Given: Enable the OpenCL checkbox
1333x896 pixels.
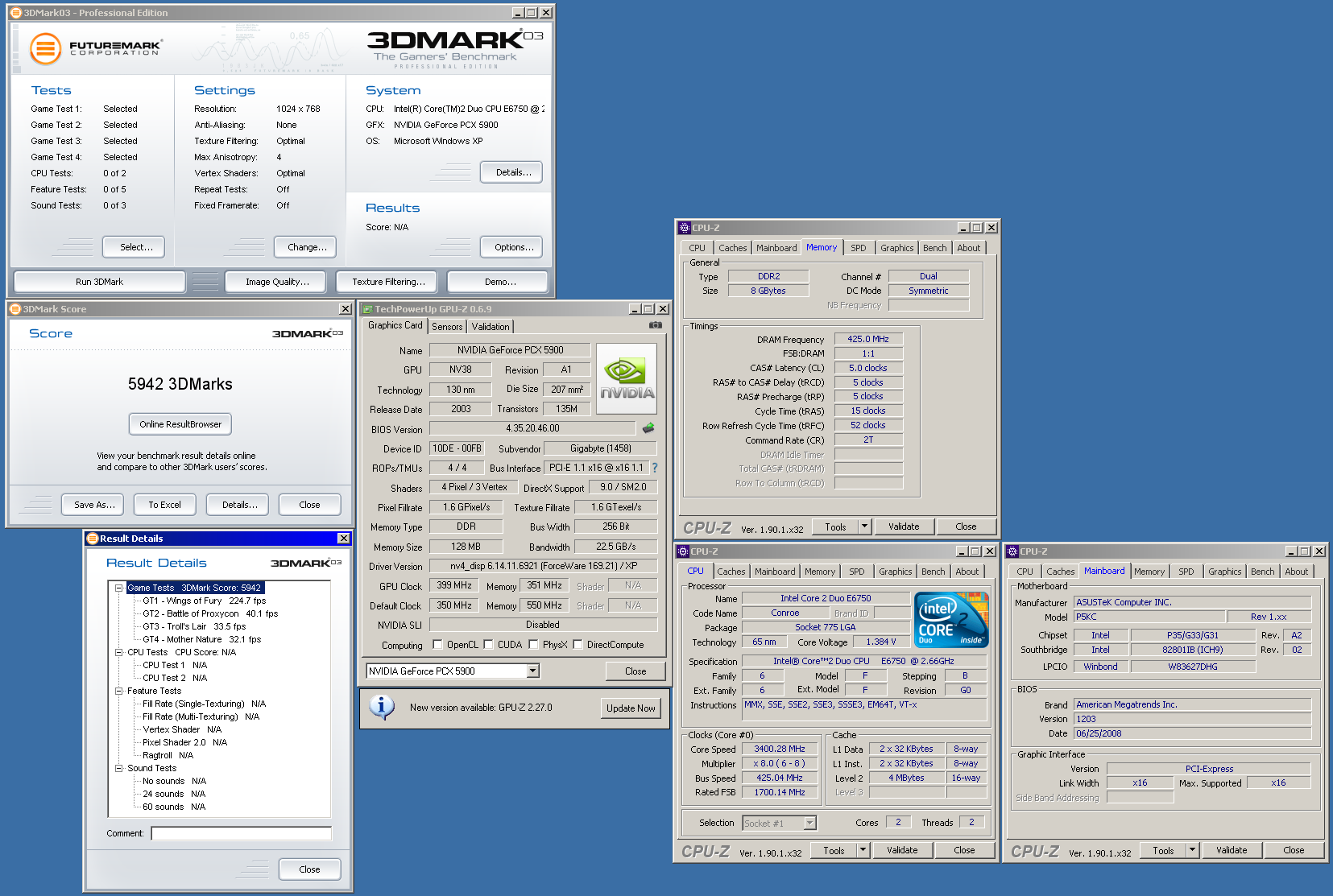Looking at the screenshot, I should pos(437,645).
